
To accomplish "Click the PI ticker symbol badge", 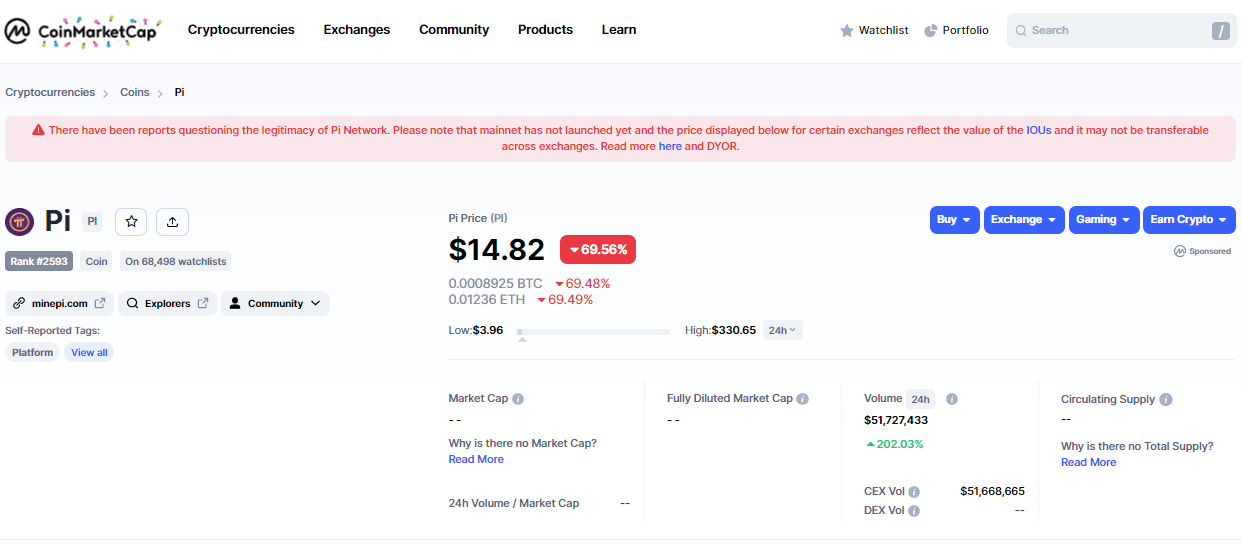I will tap(92, 222).
